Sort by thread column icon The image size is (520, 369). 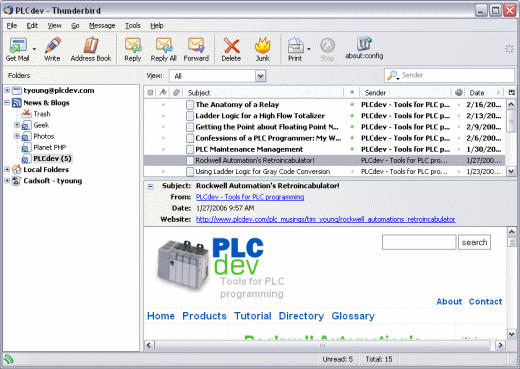(x=150, y=93)
